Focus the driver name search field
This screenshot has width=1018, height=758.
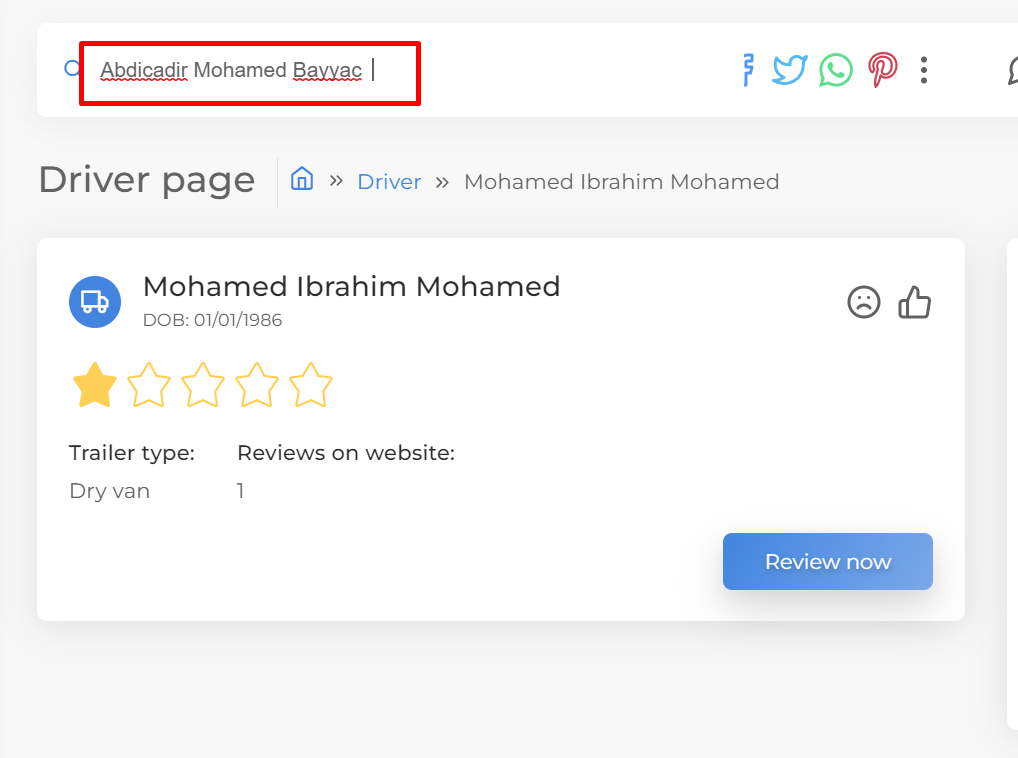pos(250,72)
